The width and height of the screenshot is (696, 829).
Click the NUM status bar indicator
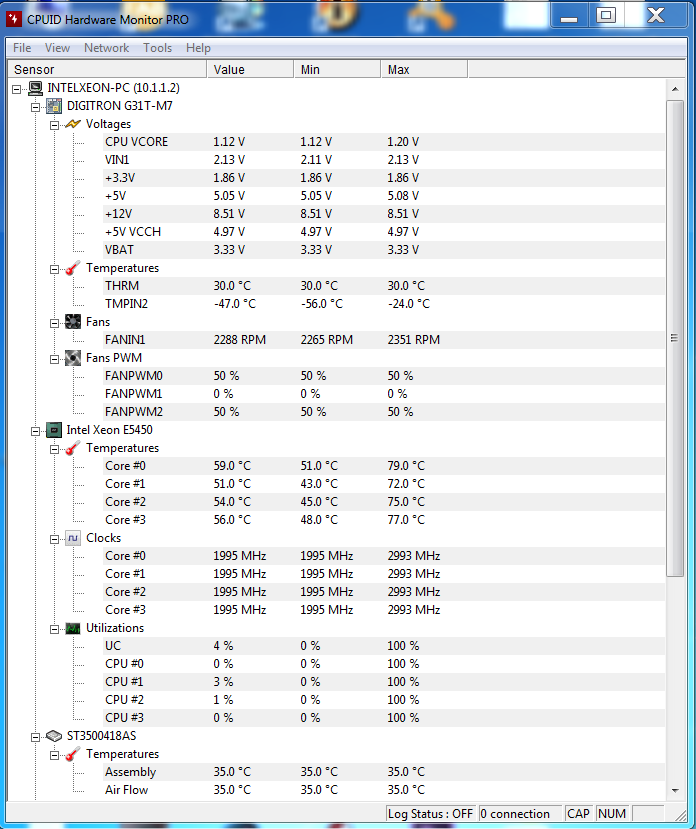[x=612, y=814]
